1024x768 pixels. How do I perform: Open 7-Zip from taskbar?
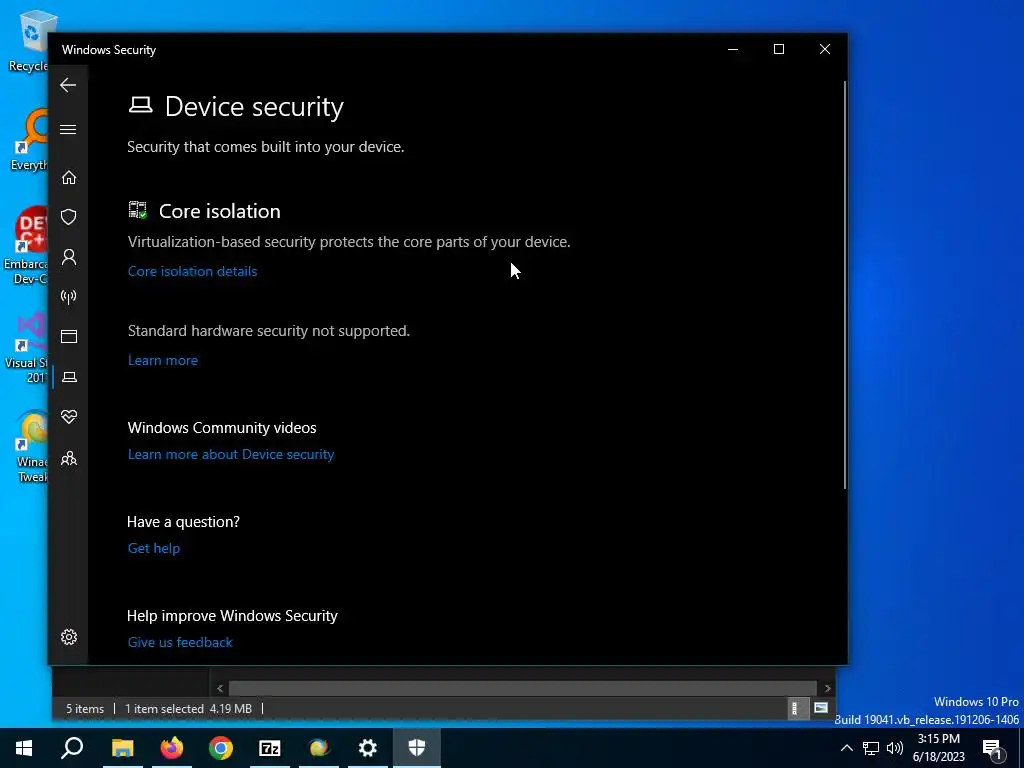pos(270,748)
